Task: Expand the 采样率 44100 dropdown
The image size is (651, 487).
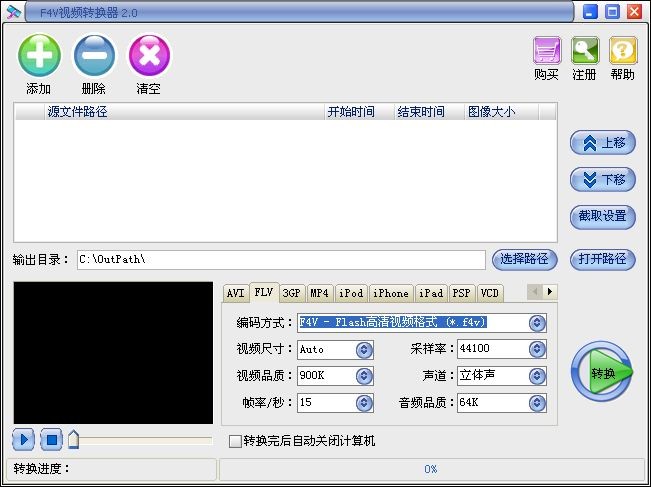Action: click(537, 350)
